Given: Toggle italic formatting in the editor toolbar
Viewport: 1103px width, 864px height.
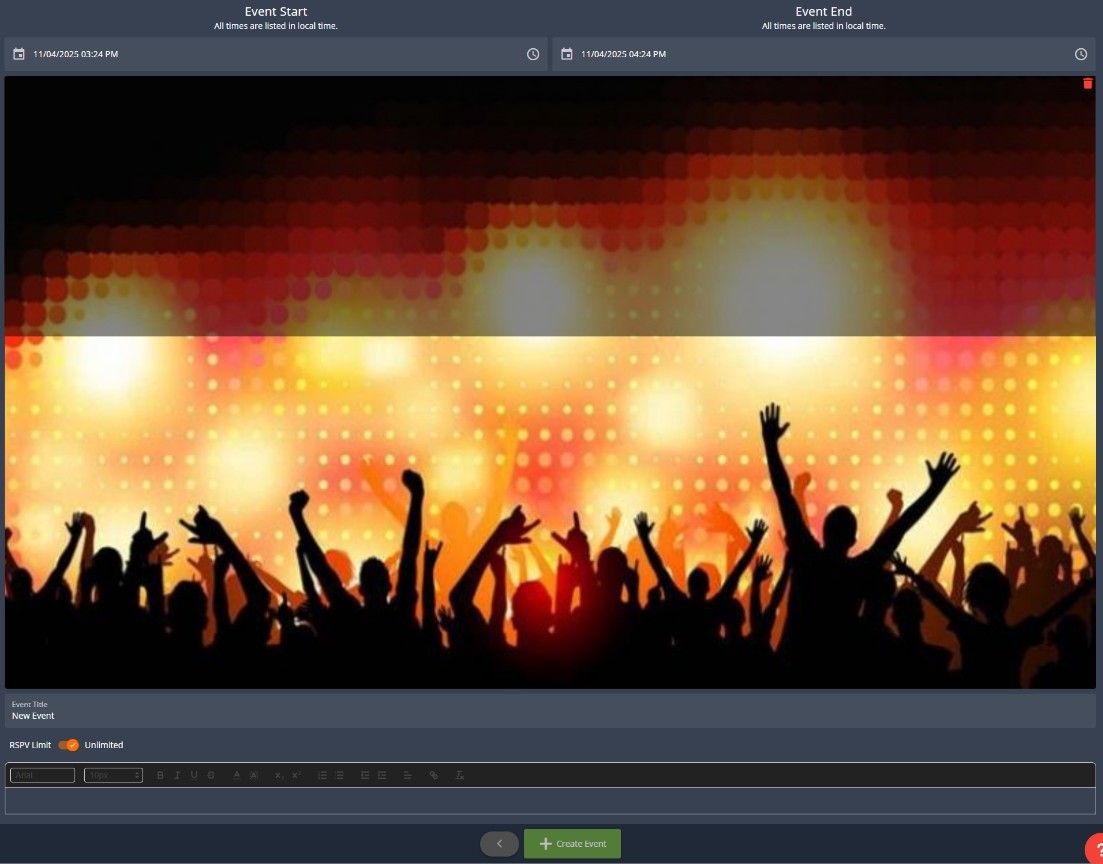Looking at the screenshot, I should [177, 775].
